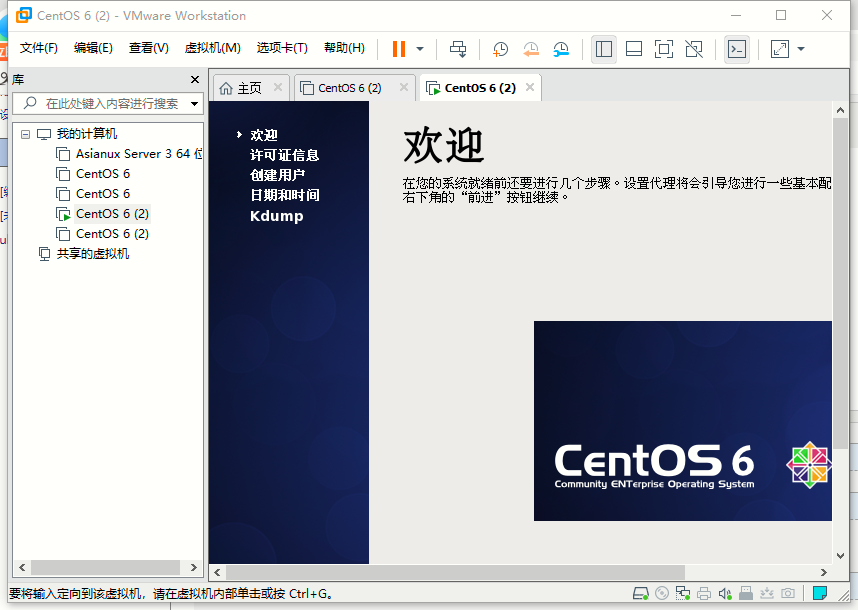The width and height of the screenshot is (858, 610).
Task: Enter full screen mode
Action: 664,49
